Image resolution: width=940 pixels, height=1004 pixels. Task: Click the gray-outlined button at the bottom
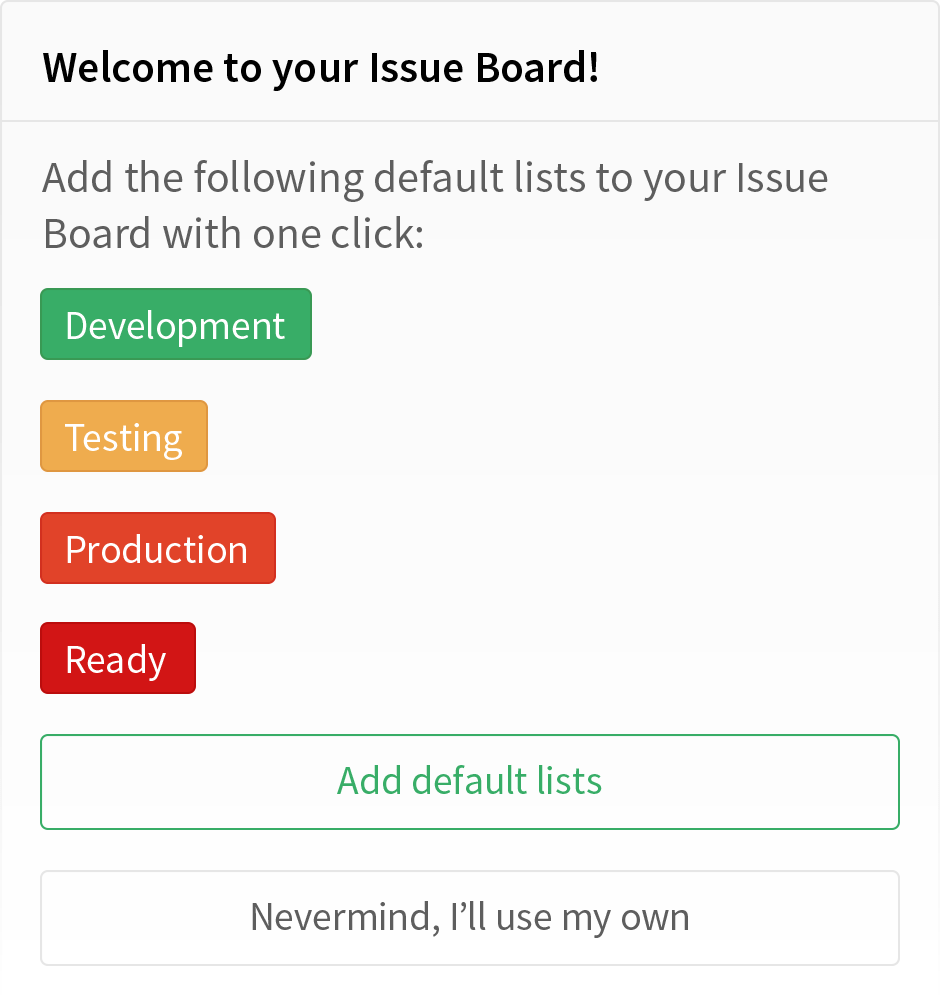coord(470,918)
